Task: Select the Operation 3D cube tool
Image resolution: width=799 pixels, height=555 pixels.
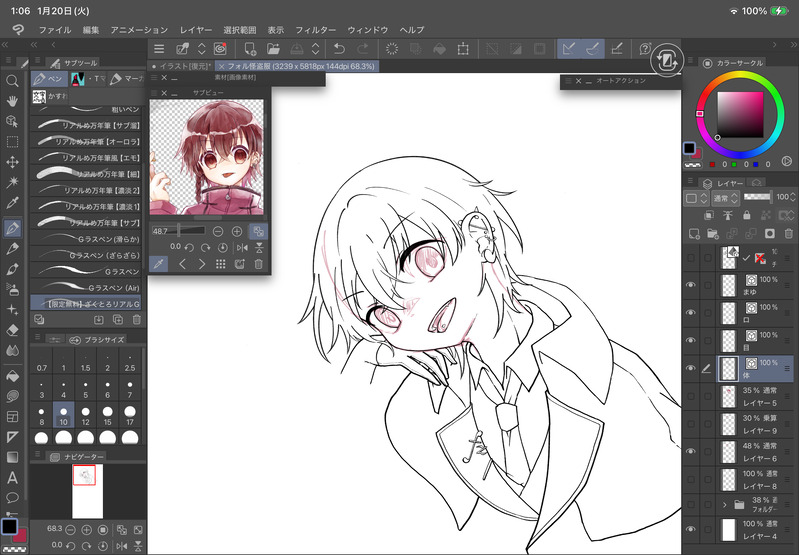Action: click(12, 121)
